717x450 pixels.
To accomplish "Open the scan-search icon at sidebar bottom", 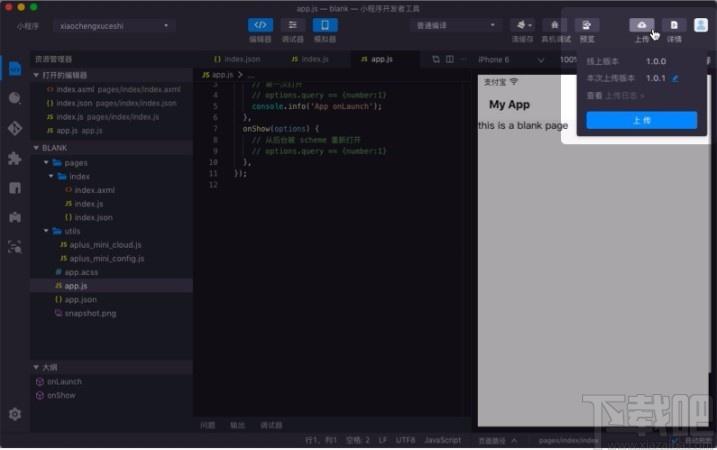I will [15, 247].
